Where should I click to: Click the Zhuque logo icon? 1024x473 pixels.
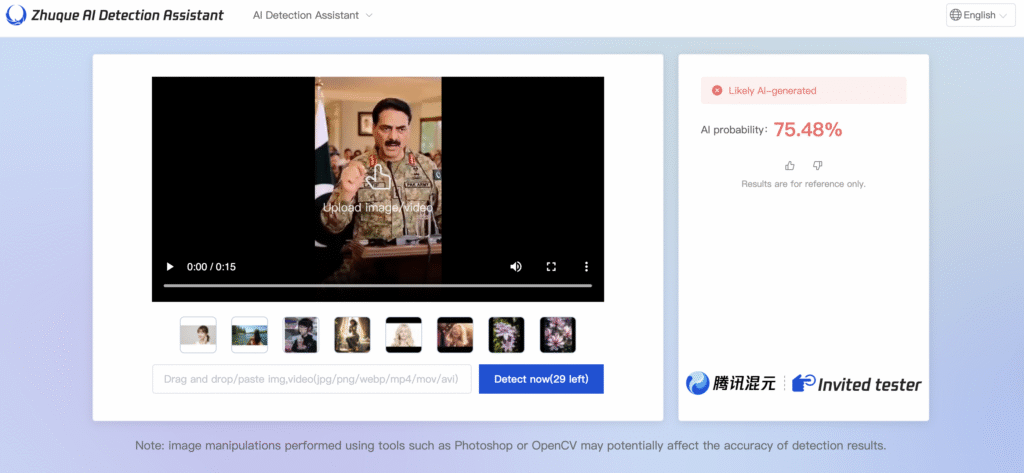pos(16,15)
